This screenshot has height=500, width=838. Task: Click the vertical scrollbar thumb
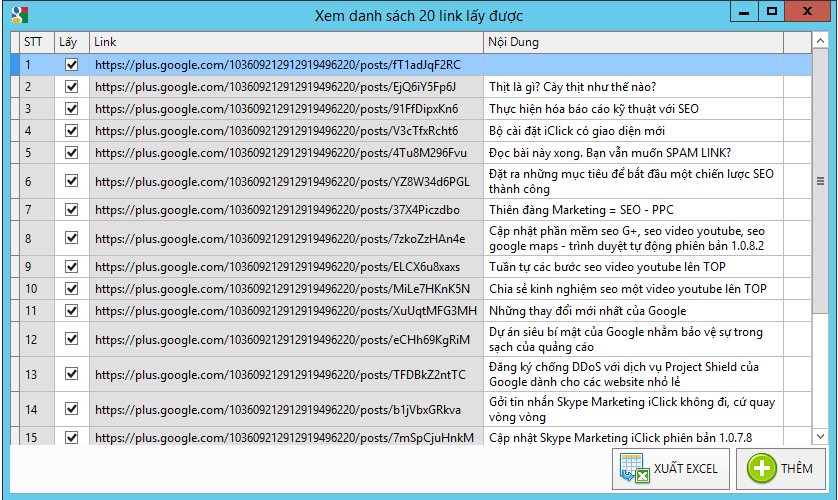[820, 181]
